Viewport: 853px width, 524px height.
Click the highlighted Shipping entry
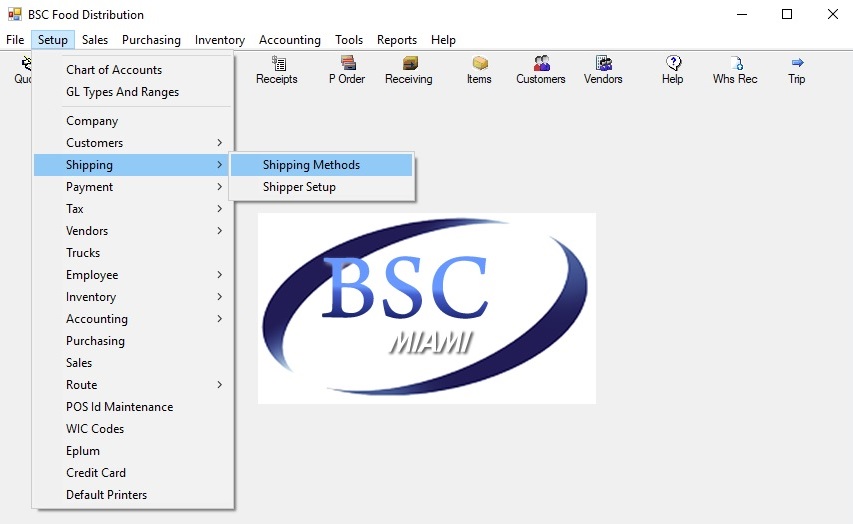(x=131, y=165)
